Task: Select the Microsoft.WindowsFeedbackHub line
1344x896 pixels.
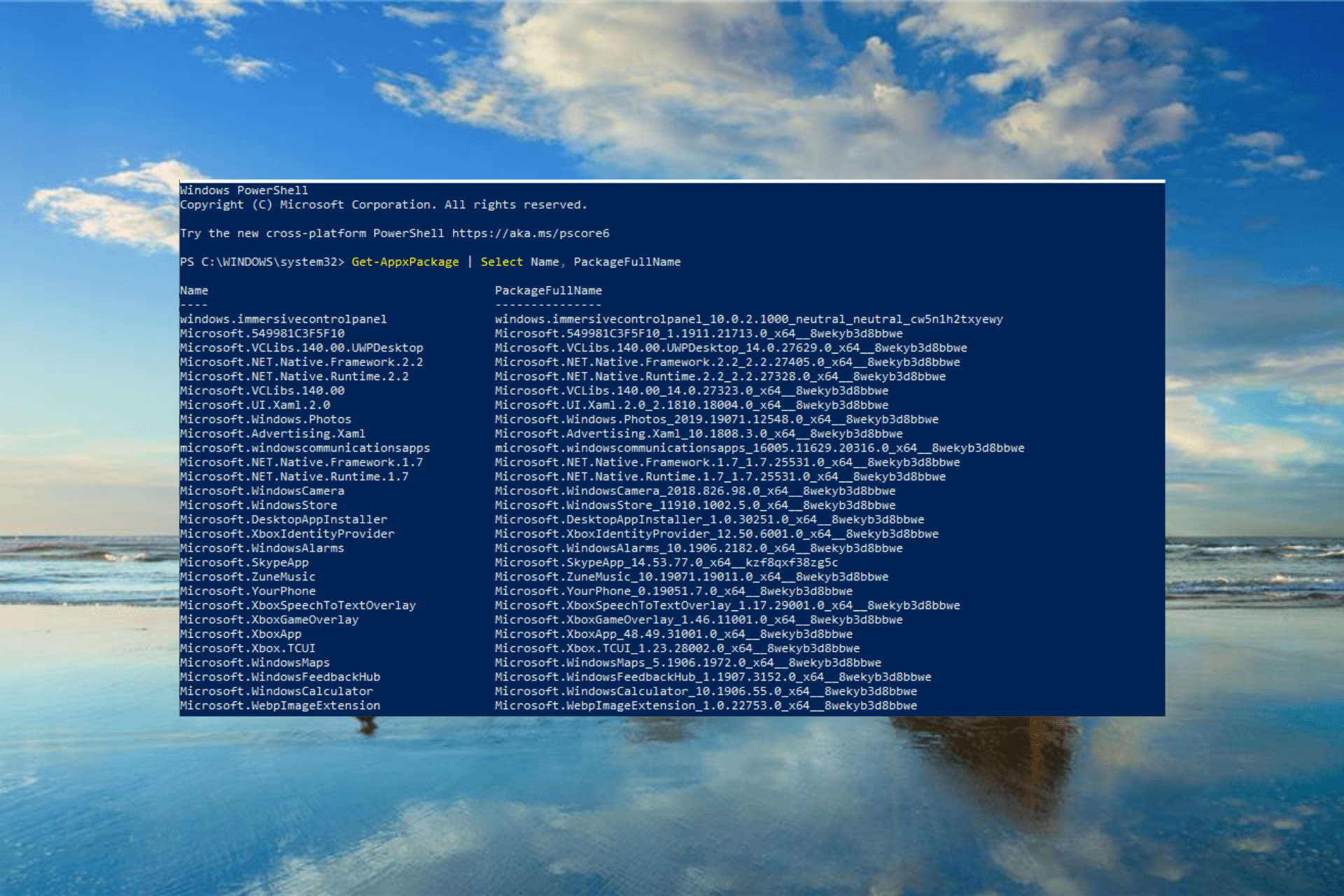Action: pos(280,676)
